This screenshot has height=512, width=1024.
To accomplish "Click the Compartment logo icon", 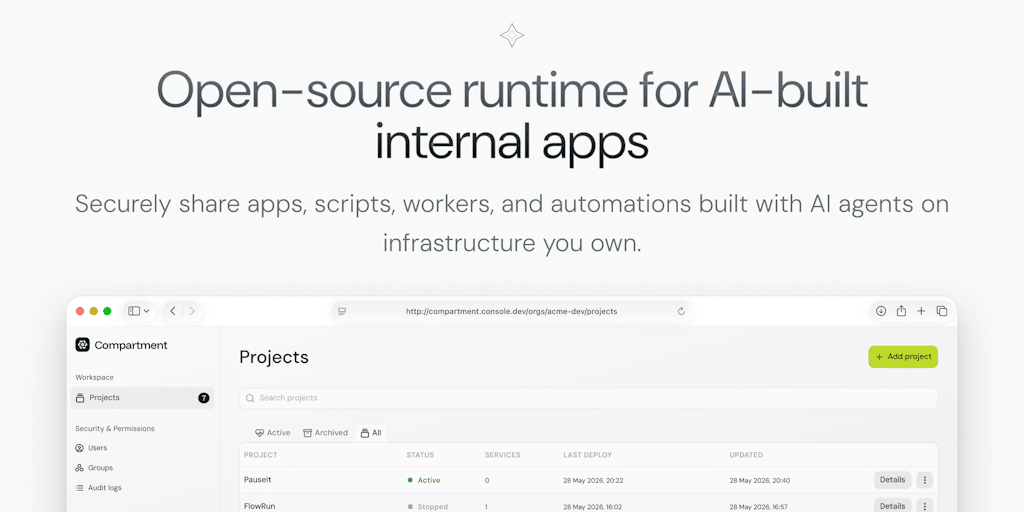I will click(82, 345).
